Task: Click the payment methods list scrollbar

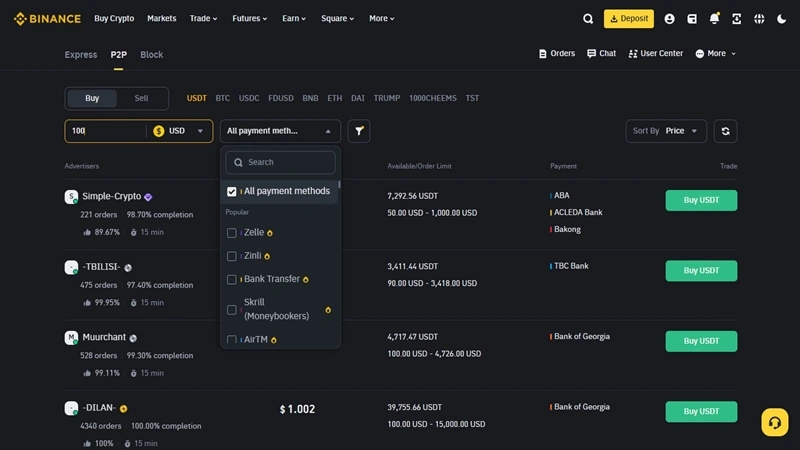Action: click(339, 184)
